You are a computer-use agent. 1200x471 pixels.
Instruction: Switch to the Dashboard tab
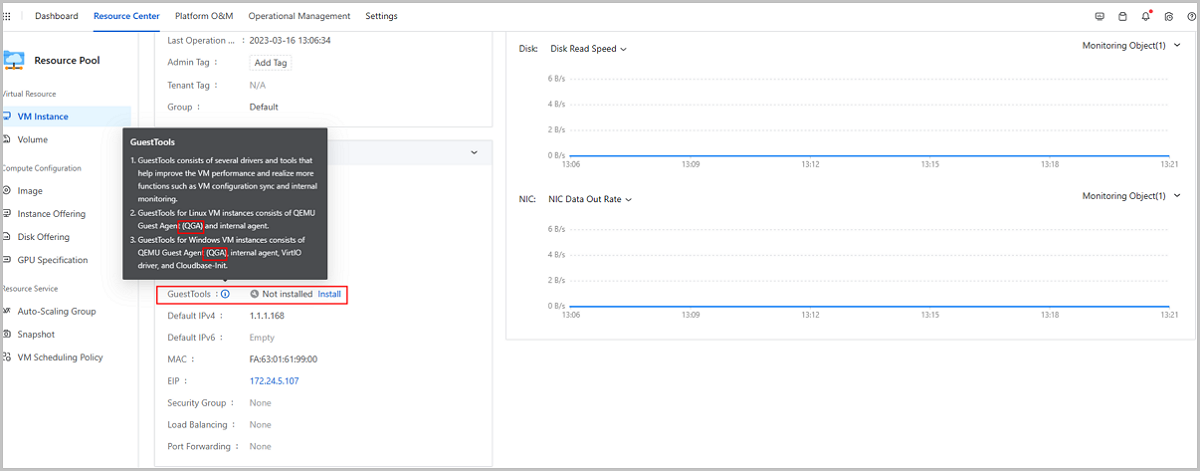coord(56,17)
